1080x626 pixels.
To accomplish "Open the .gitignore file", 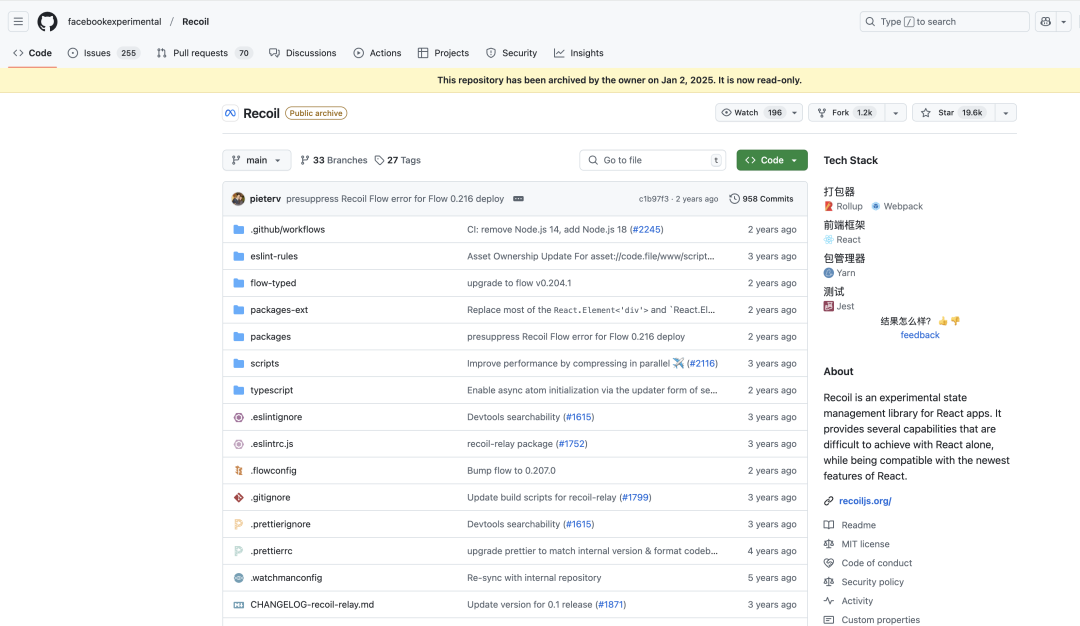I will coord(270,497).
